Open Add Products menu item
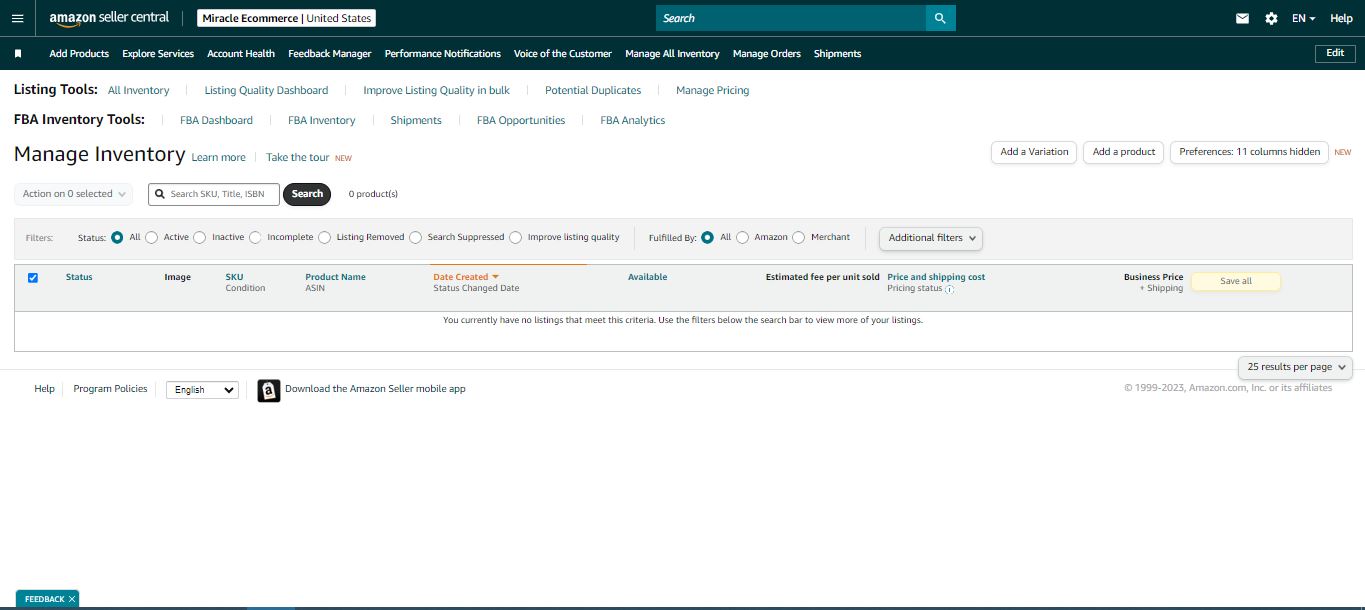The height and width of the screenshot is (610, 1365). tap(79, 54)
